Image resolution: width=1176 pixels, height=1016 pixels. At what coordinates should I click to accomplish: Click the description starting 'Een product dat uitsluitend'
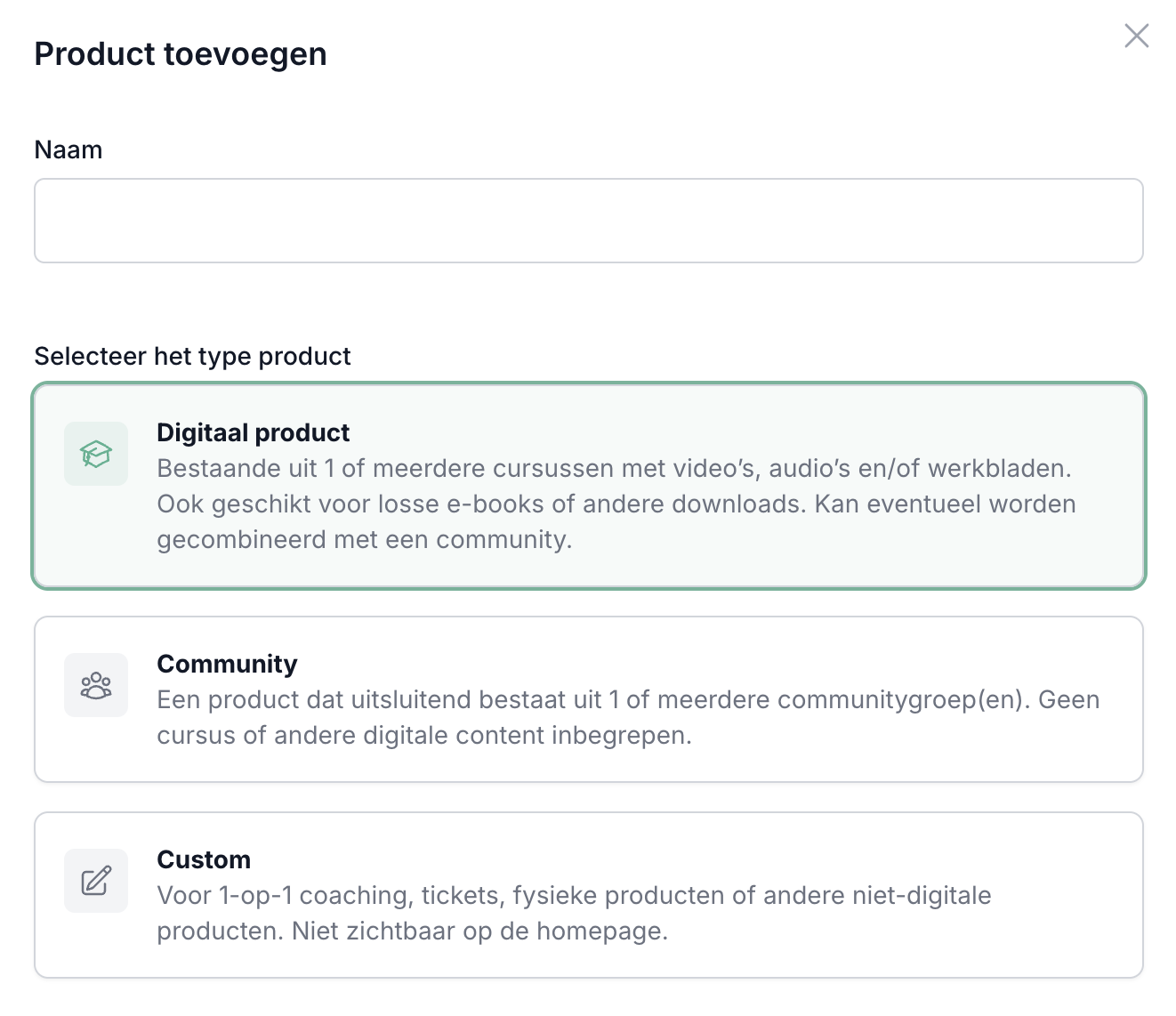point(629,717)
